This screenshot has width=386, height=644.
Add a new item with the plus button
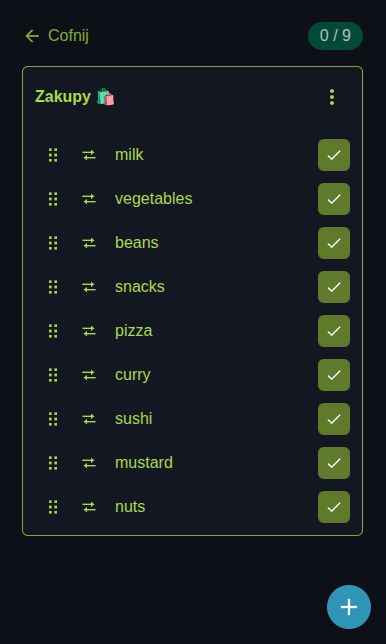tap(349, 607)
